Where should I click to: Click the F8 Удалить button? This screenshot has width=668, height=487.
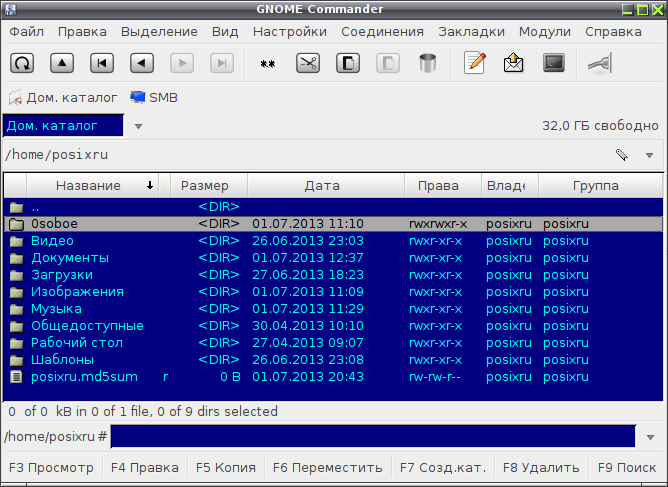(x=541, y=468)
